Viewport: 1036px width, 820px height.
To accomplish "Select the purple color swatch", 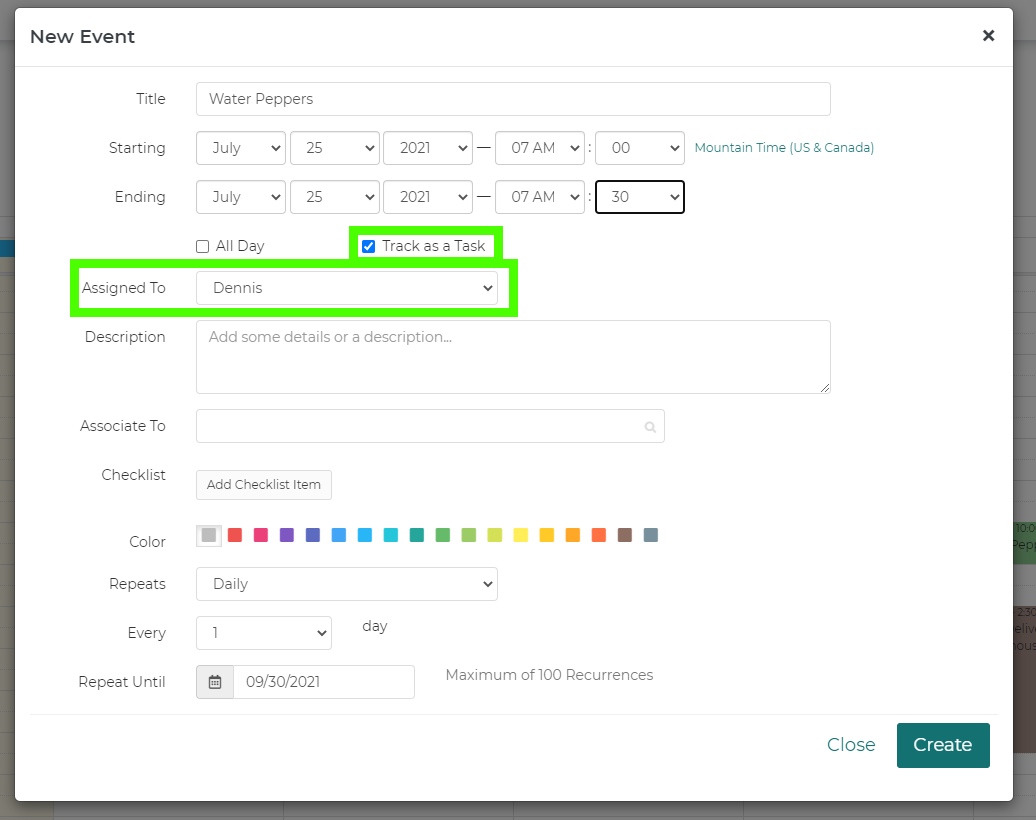I will (x=287, y=535).
